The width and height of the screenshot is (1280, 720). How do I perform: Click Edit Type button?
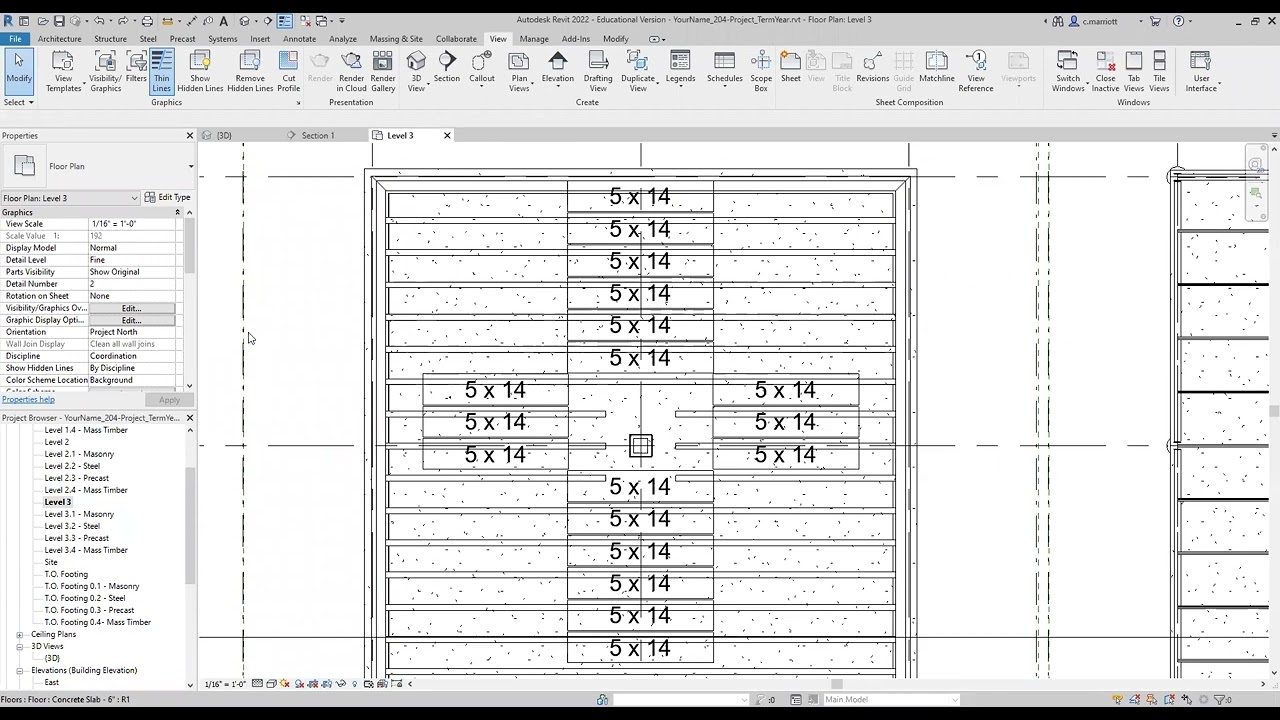tap(167, 198)
